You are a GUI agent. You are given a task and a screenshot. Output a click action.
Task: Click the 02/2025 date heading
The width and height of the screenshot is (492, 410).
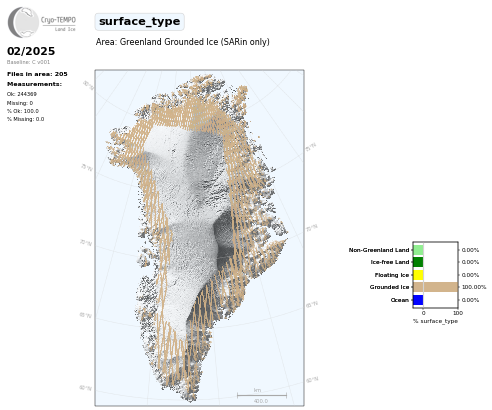(x=31, y=51)
